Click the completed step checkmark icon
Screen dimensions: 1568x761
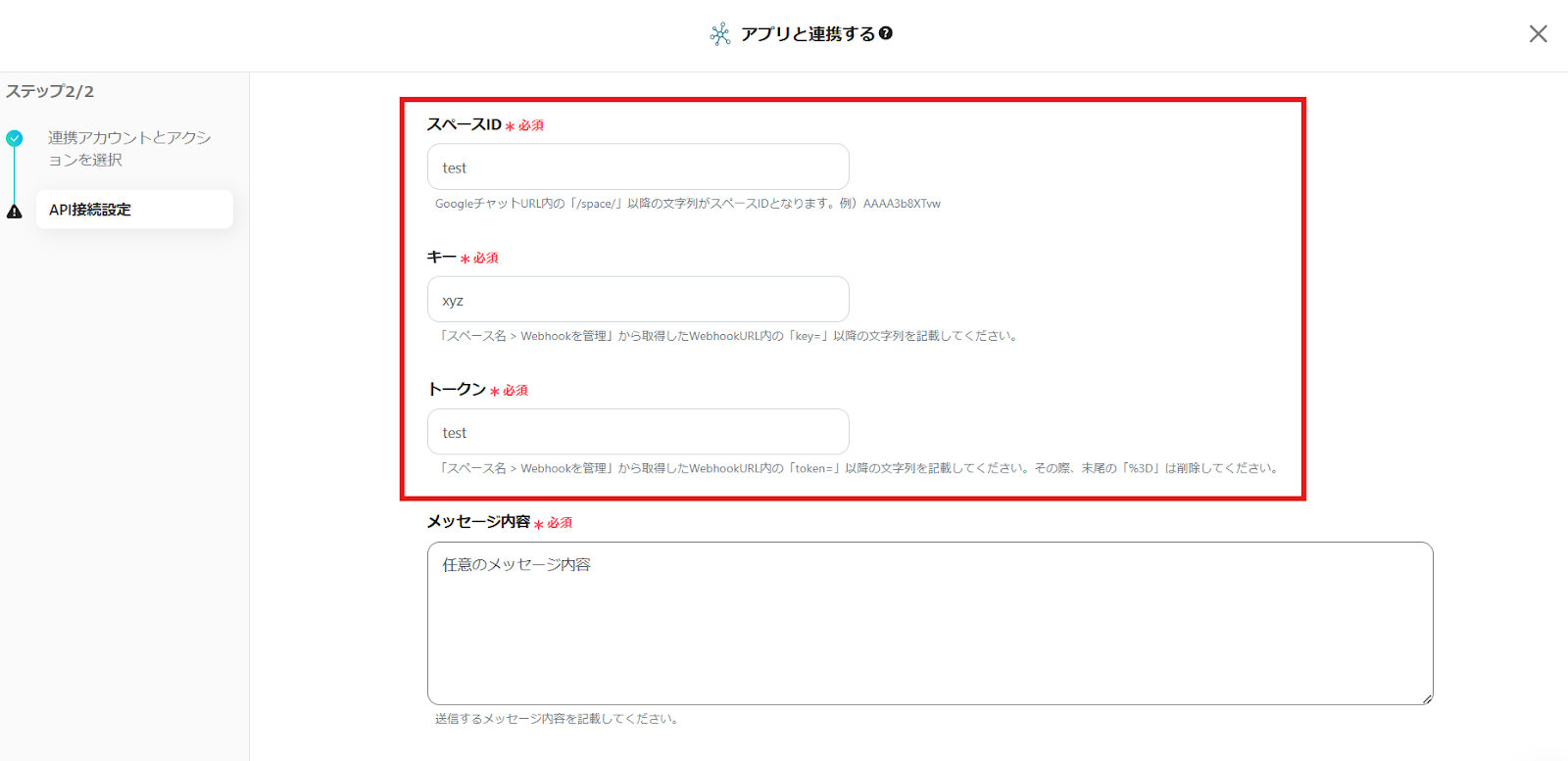[15, 138]
